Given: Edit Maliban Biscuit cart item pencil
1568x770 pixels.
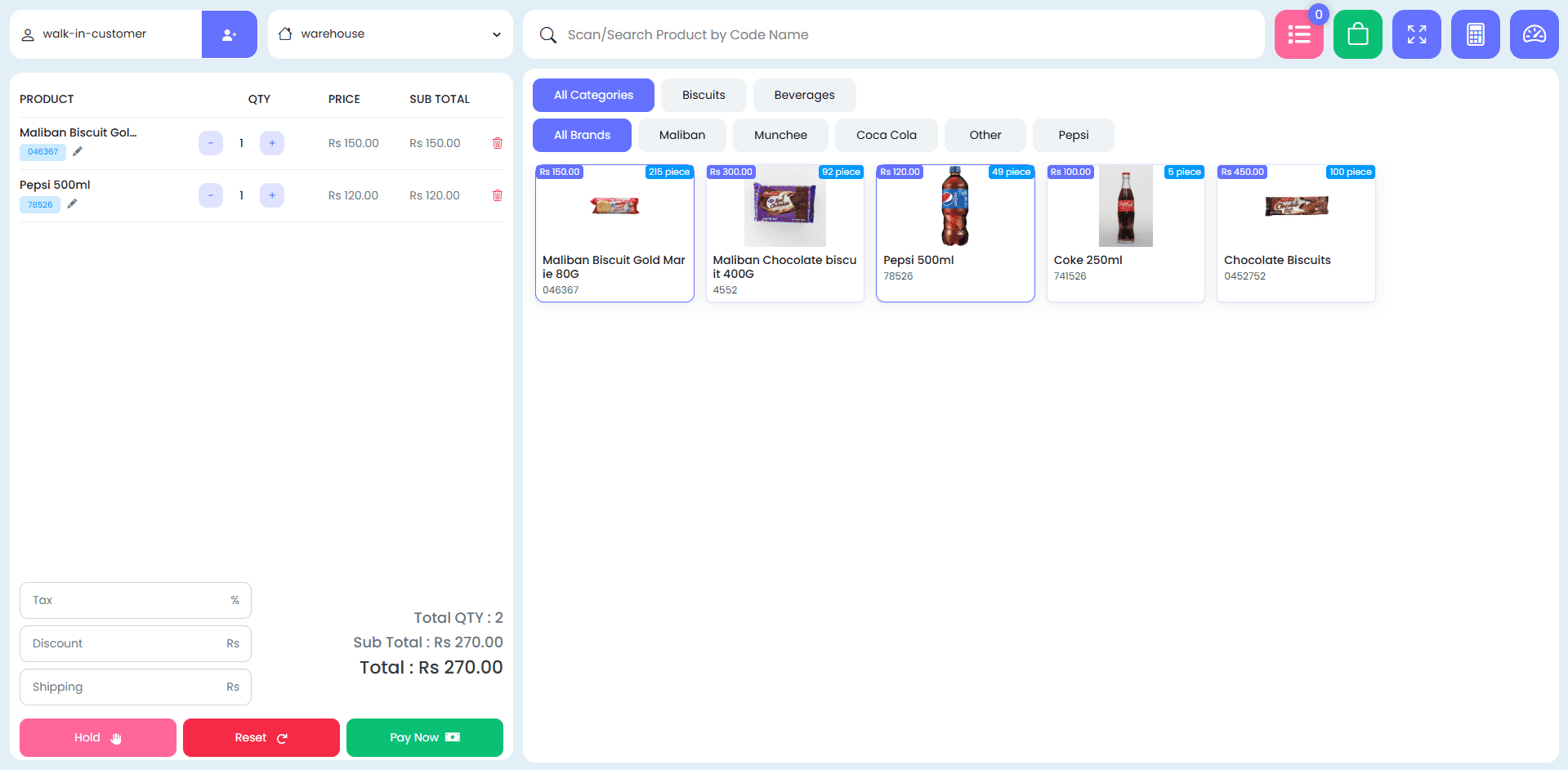Looking at the screenshot, I should click(x=78, y=151).
